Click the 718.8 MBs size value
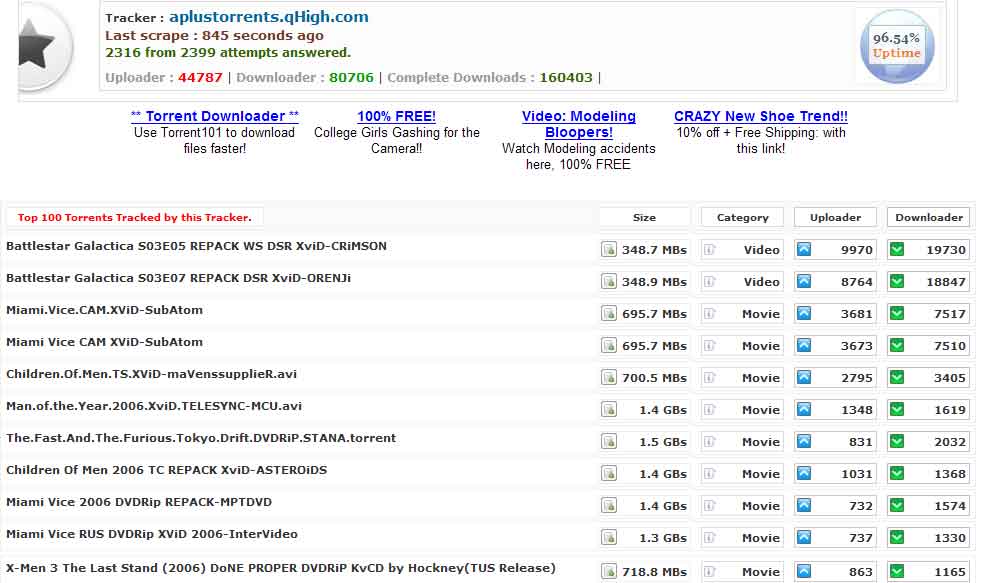 [x=654, y=572]
